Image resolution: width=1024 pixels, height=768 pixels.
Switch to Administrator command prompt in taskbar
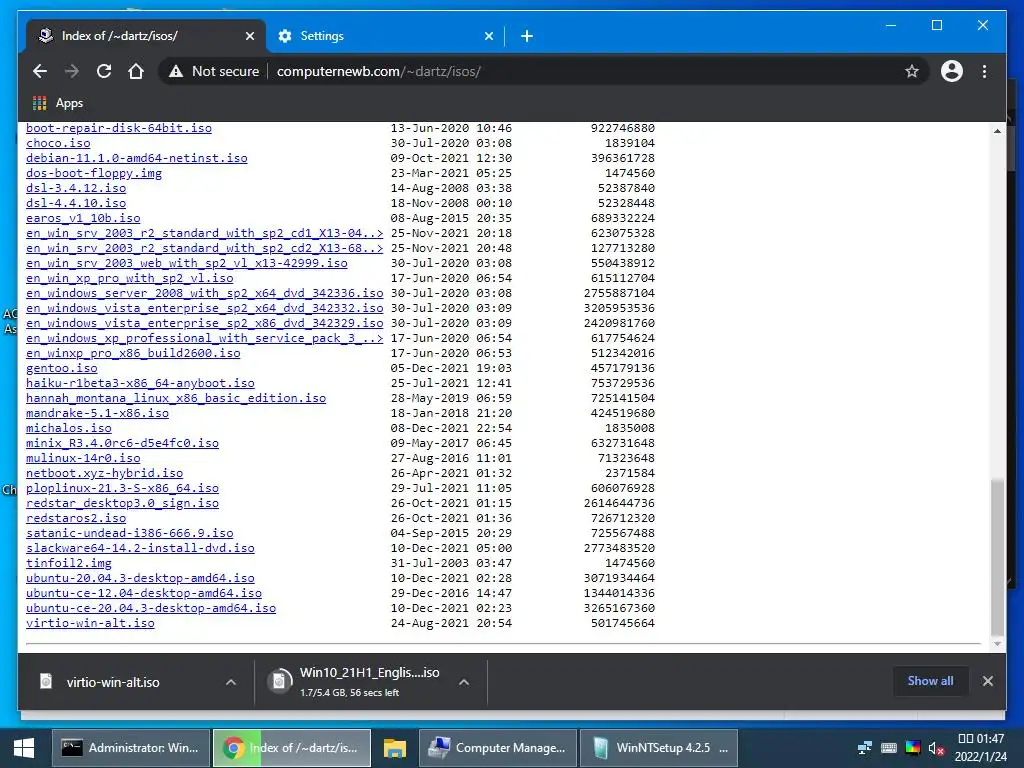[x=131, y=748]
